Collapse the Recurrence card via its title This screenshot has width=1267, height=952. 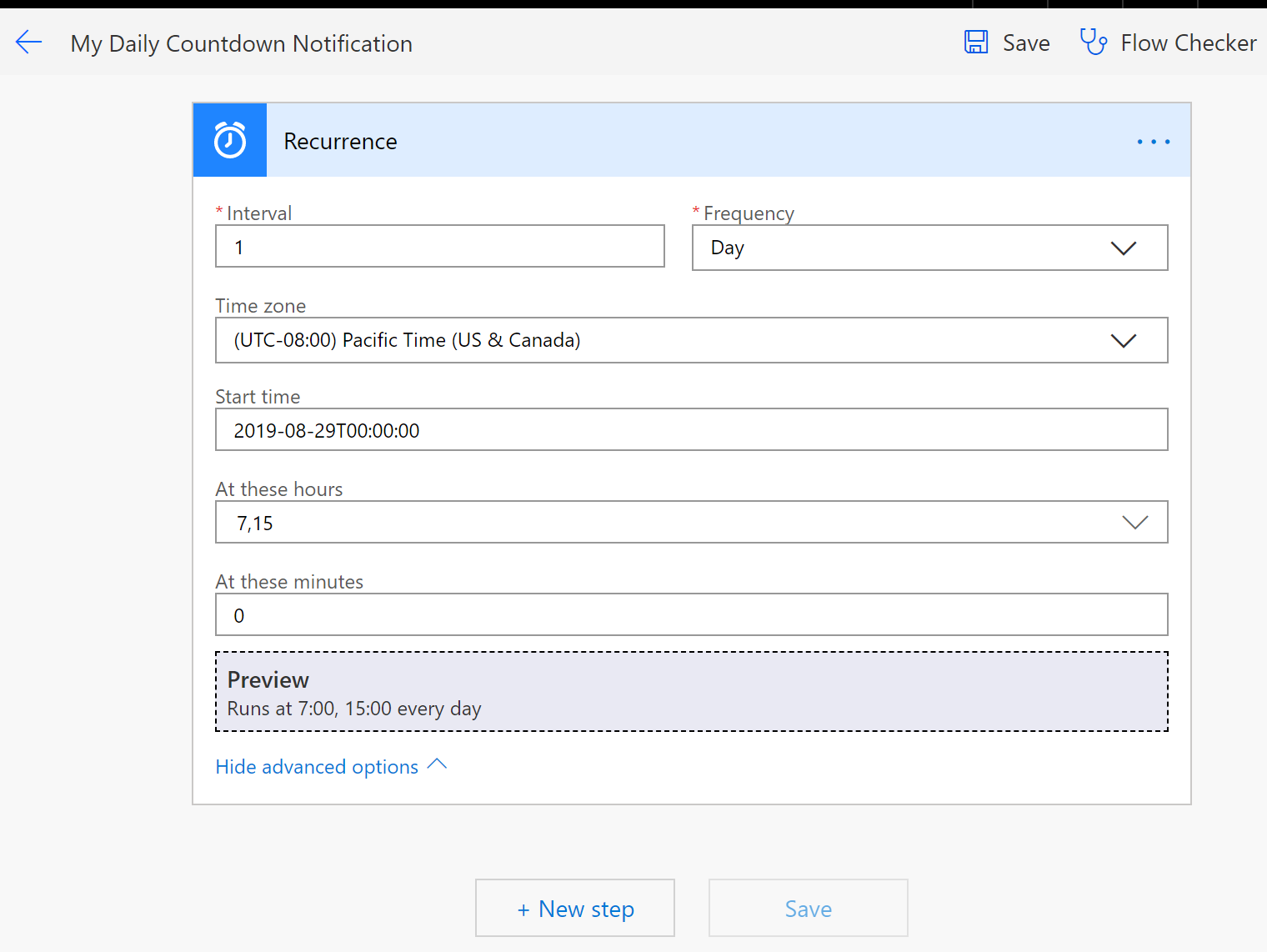tap(340, 142)
